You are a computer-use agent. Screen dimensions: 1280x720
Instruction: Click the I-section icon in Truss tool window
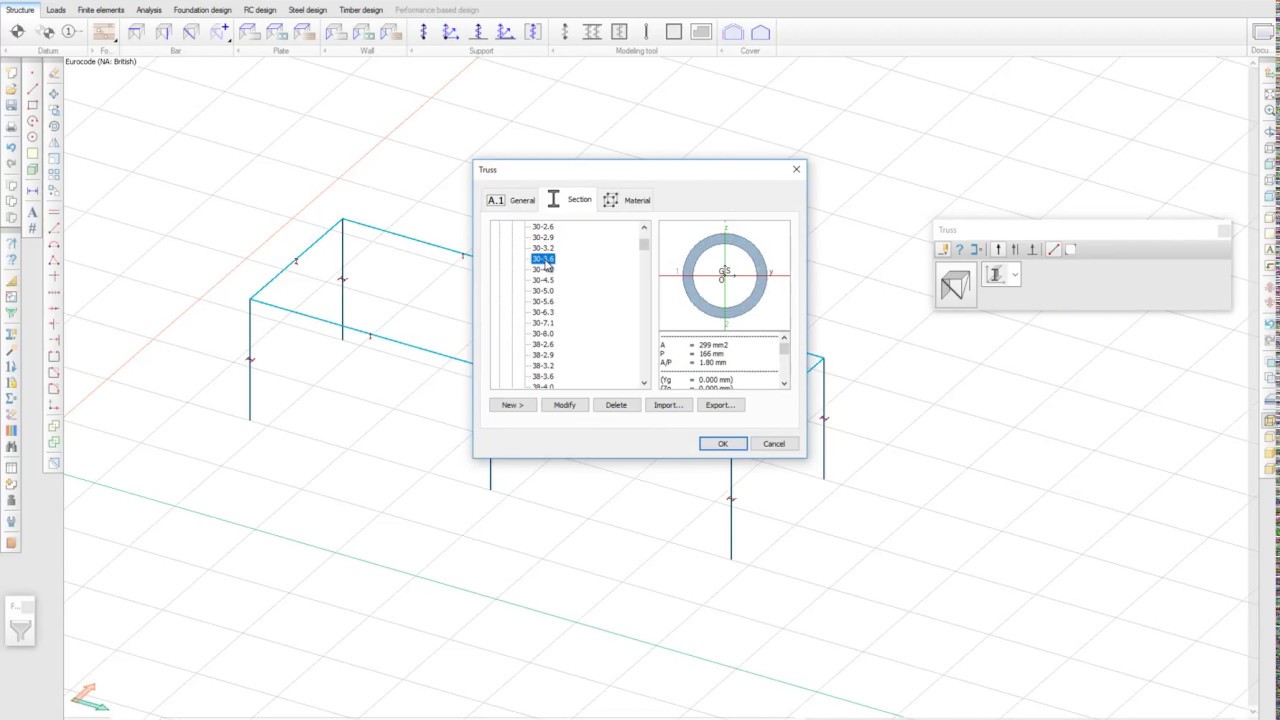pyautogui.click(x=994, y=274)
